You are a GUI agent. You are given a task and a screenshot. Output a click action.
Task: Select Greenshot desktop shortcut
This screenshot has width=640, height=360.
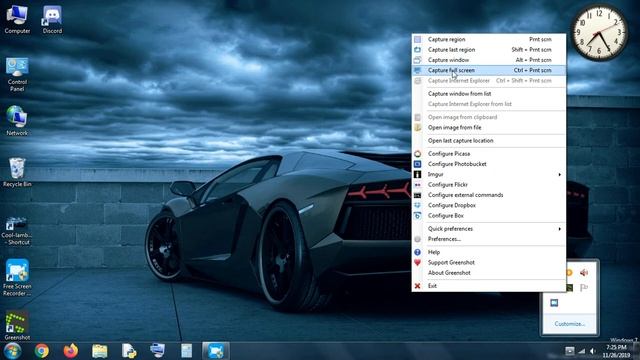(x=17, y=325)
